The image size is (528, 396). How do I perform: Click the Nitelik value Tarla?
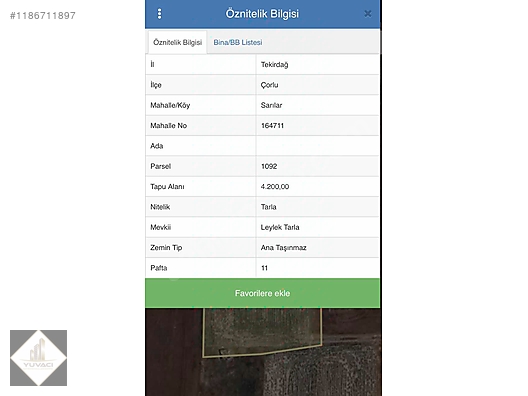coord(268,207)
